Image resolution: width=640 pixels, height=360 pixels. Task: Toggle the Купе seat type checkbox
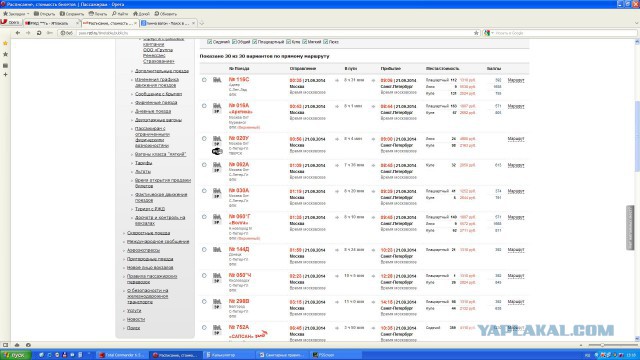(x=289, y=42)
